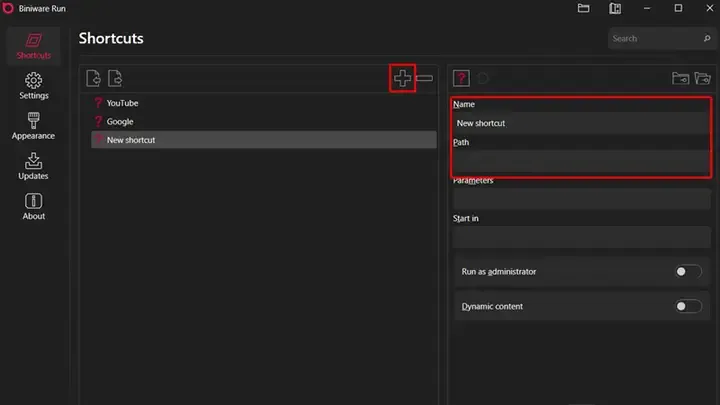Click the book icon in title bar
The image size is (720, 405).
614,9
